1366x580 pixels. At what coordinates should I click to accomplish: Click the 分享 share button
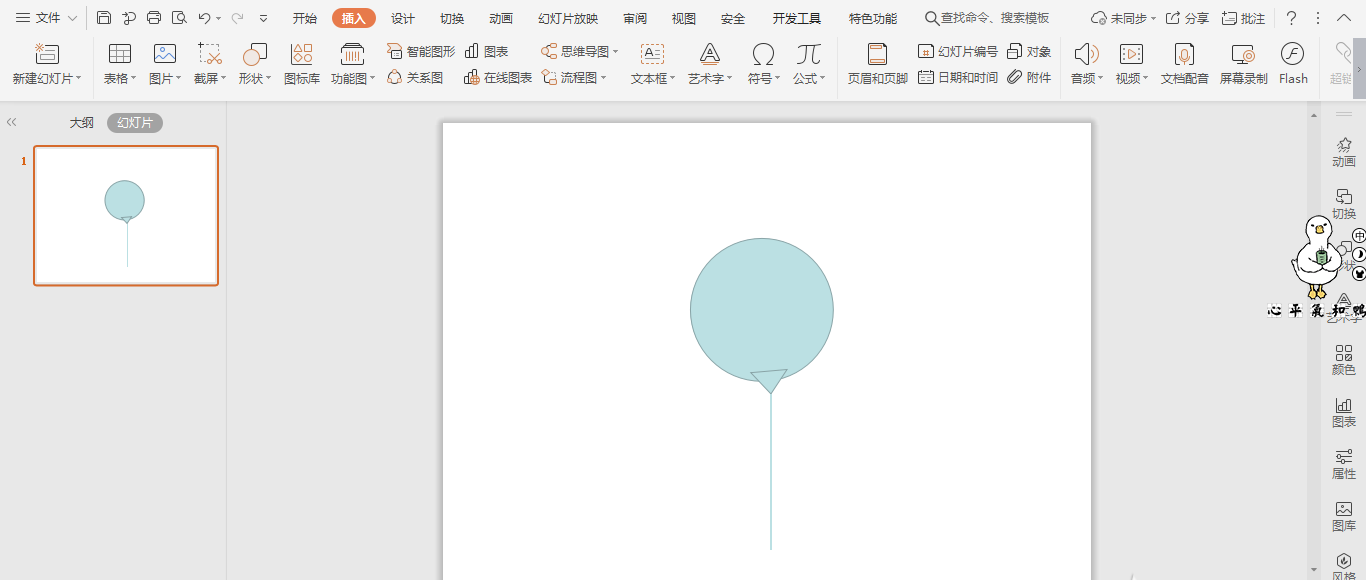point(1189,17)
